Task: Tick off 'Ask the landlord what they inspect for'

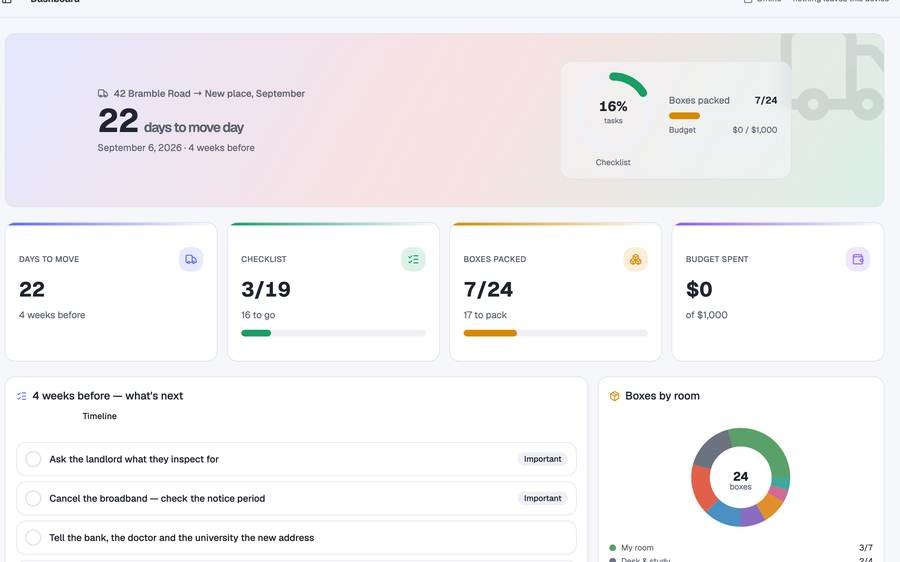Action: pos(33,459)
